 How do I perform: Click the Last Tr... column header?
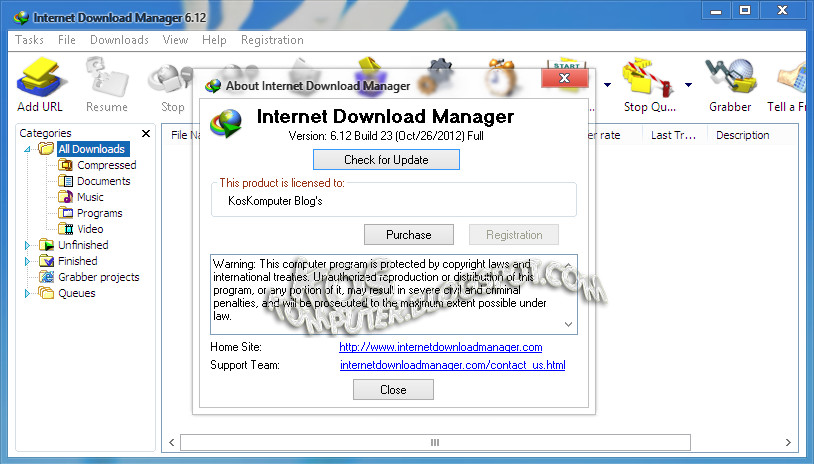pos(673,135)
